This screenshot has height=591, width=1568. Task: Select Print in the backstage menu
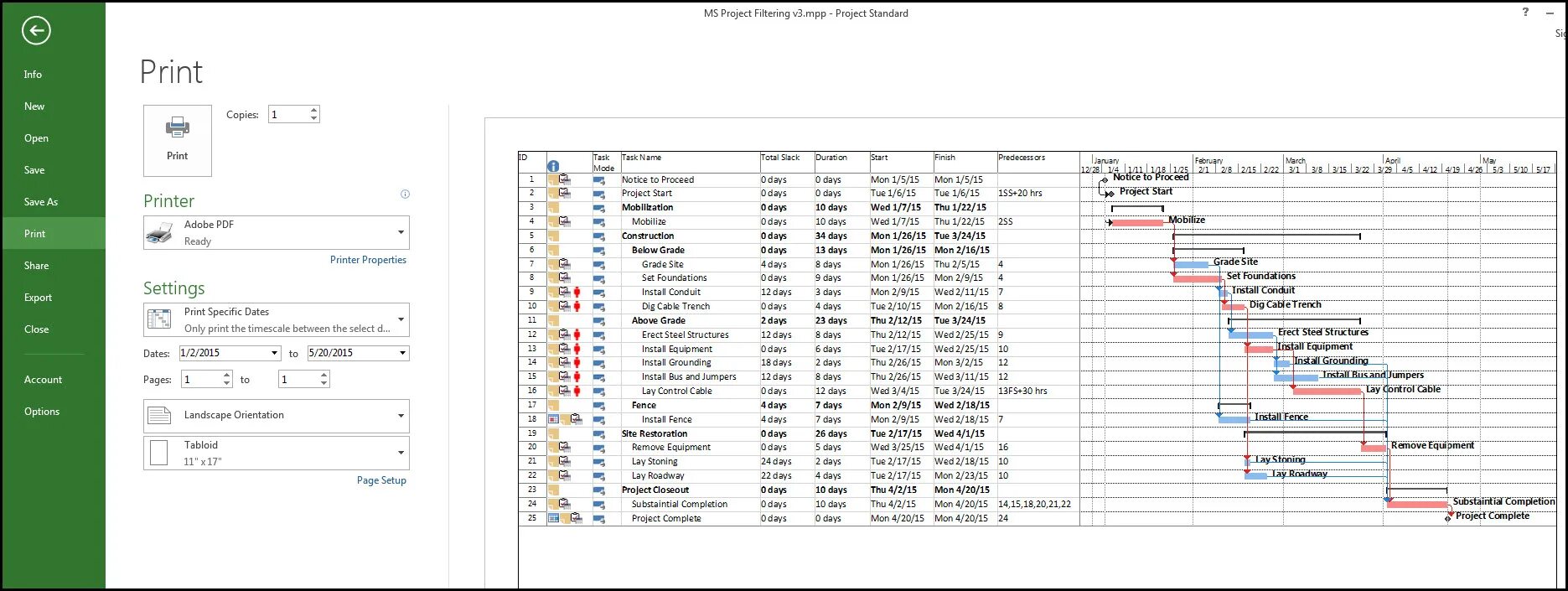53,234
